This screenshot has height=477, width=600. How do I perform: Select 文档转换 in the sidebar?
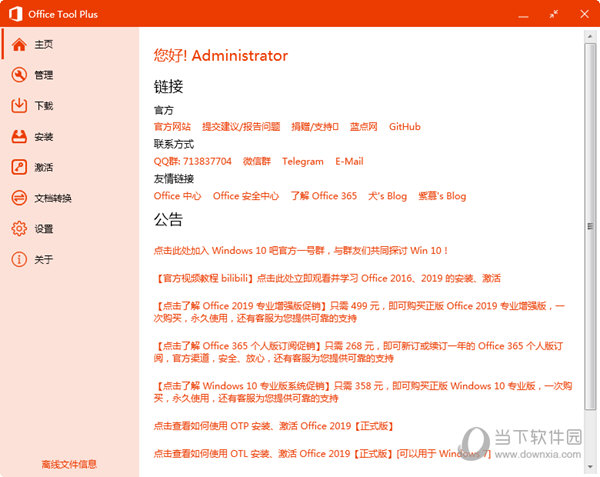click(x=70, y=198)
